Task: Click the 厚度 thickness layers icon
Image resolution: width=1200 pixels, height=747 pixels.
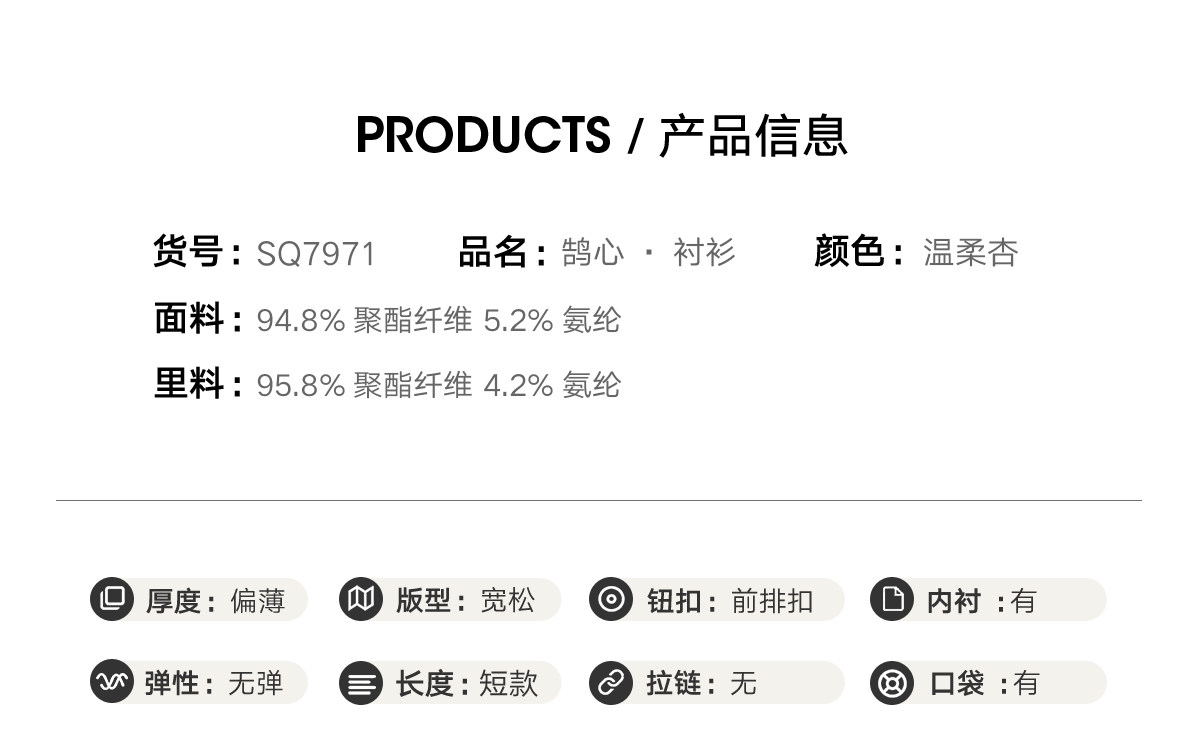Action: 112,600
